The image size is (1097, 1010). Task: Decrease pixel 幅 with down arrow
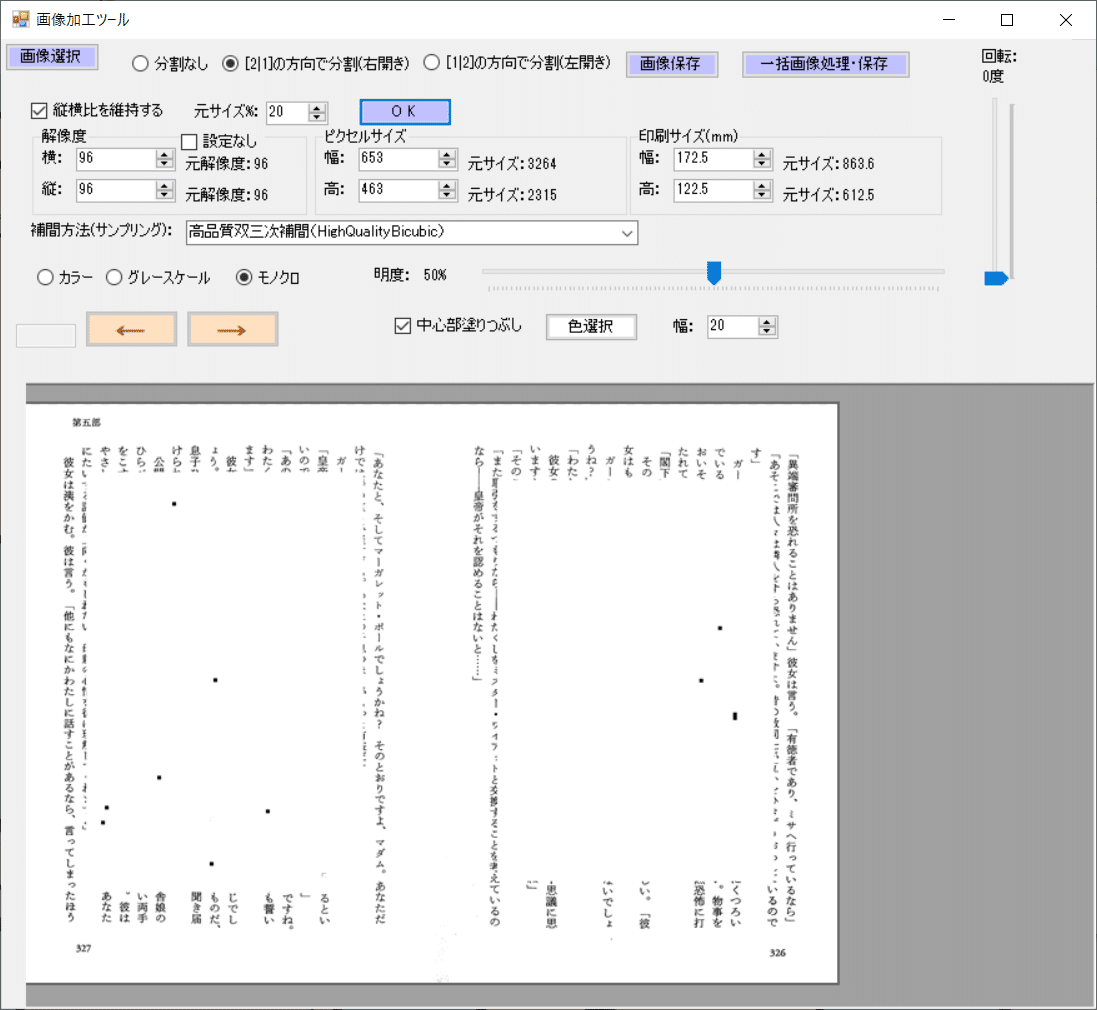click(447, 164)
